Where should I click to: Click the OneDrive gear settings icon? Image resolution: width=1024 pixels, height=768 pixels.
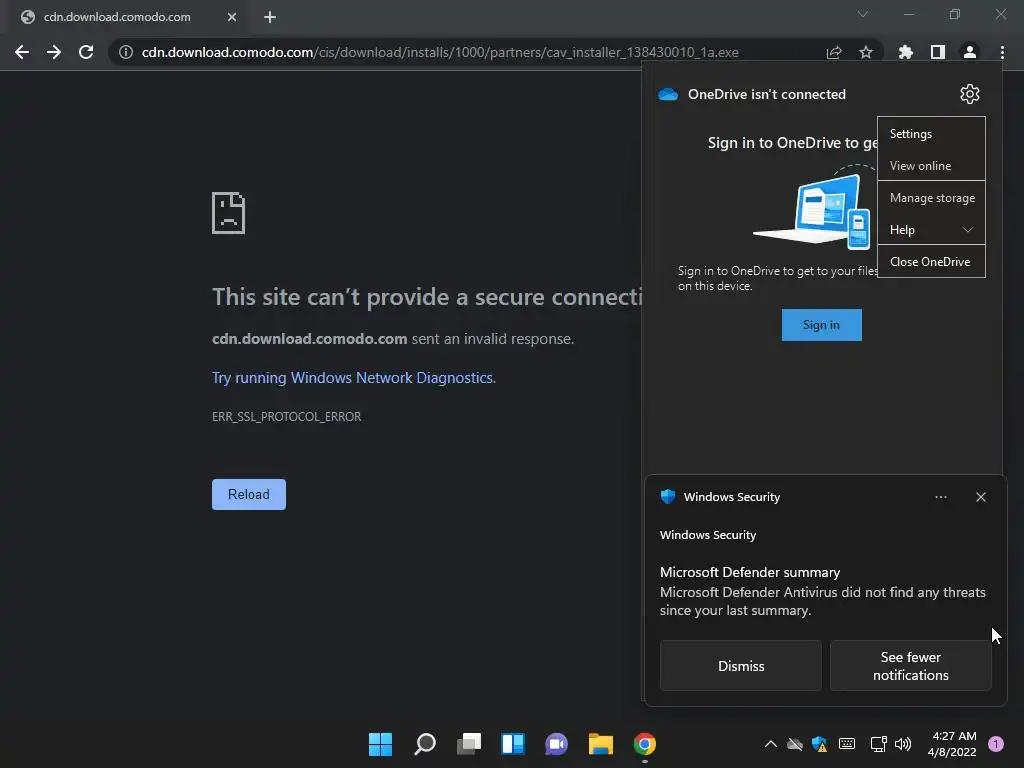pyautogui.click(x=970, y=94)
